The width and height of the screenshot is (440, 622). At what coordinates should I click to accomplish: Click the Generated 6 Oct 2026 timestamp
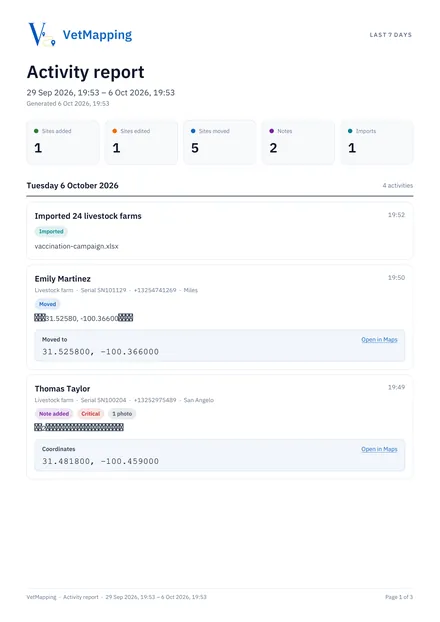68,104
